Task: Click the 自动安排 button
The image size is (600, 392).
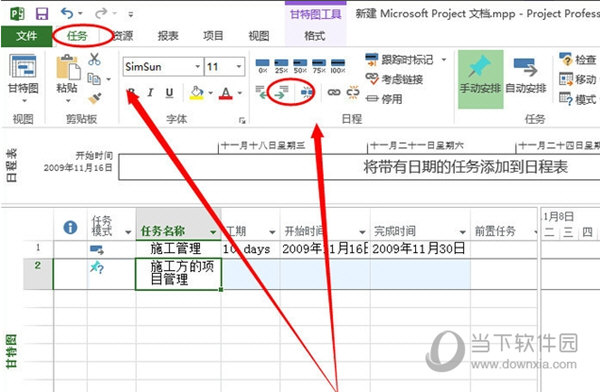Action: point(525,79)
